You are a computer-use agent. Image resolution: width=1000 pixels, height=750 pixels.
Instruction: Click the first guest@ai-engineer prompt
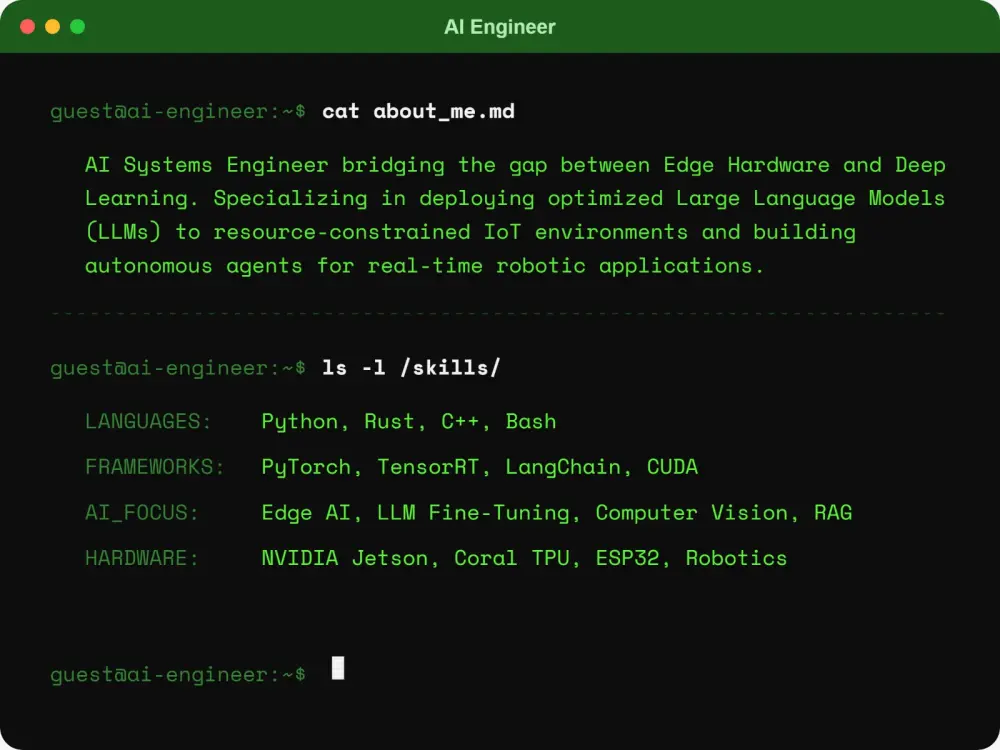click(178, 112)
